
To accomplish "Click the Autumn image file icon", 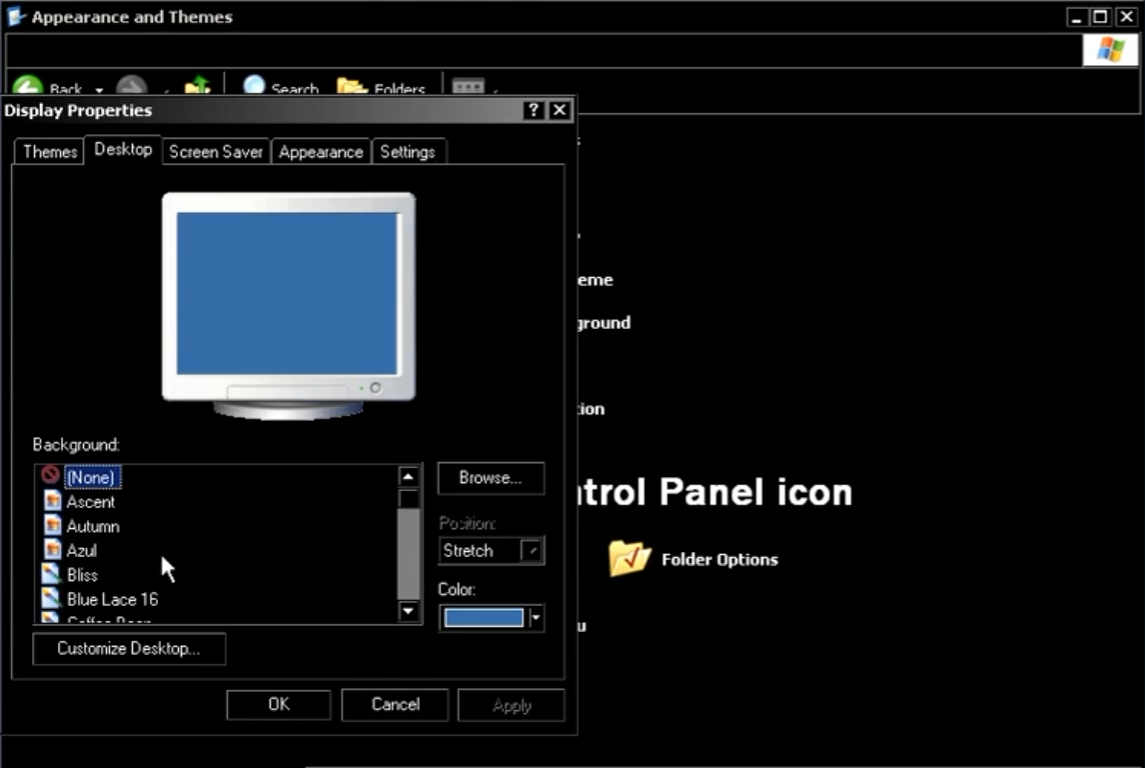I will pos(52,525).
